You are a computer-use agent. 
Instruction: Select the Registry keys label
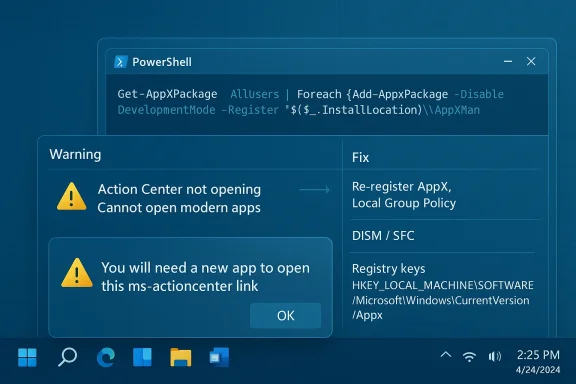(389, 269)
